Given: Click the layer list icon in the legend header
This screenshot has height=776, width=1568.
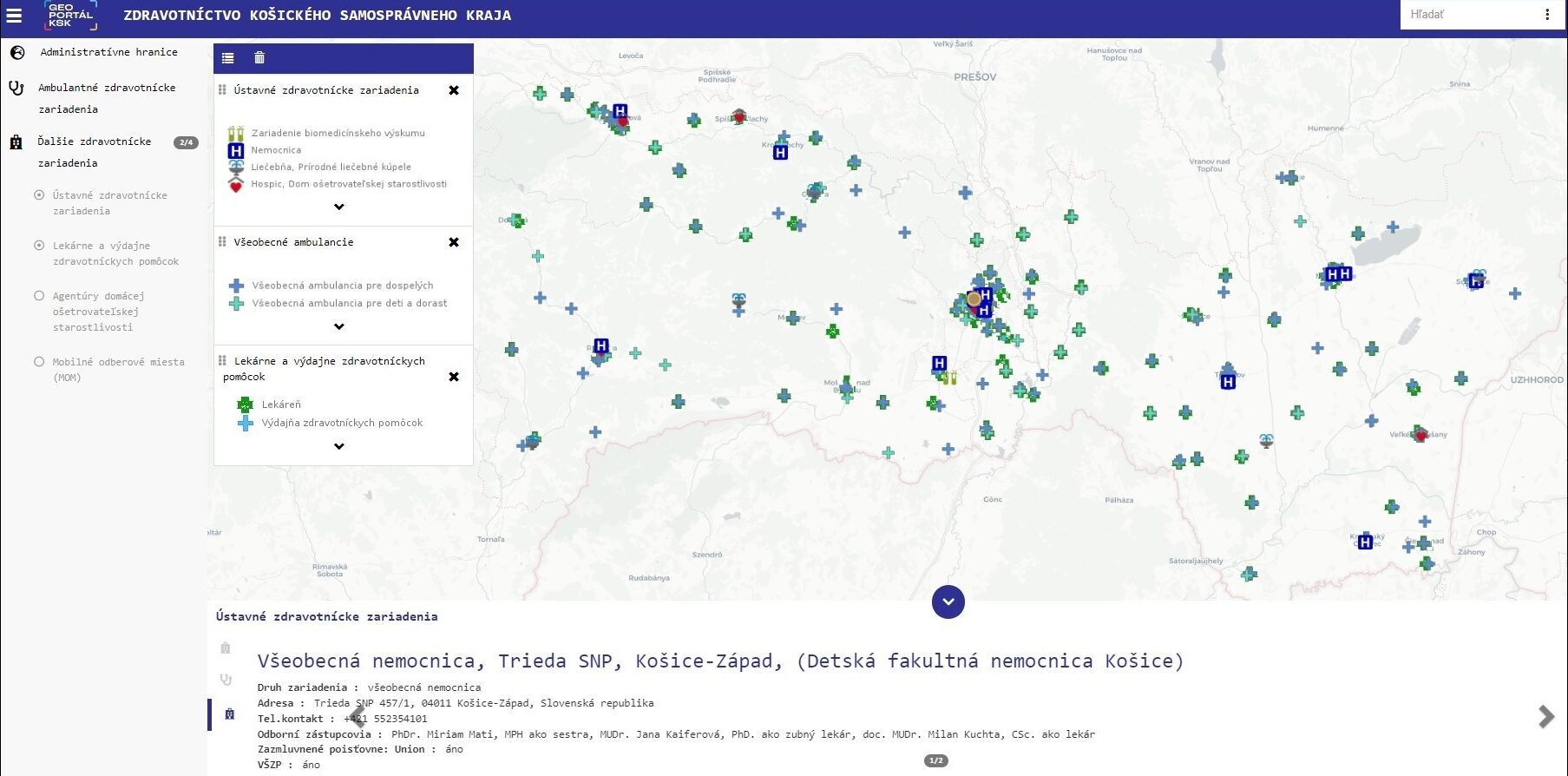Looking at the screenshot, I should pos(227,58).
